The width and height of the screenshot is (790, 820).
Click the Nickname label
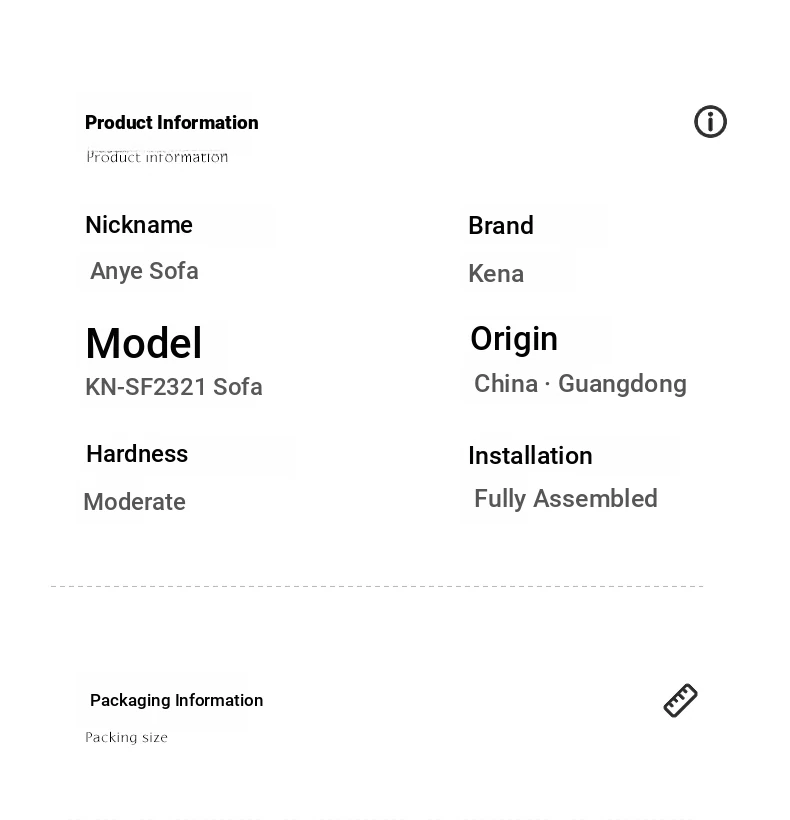click(139, 225)
